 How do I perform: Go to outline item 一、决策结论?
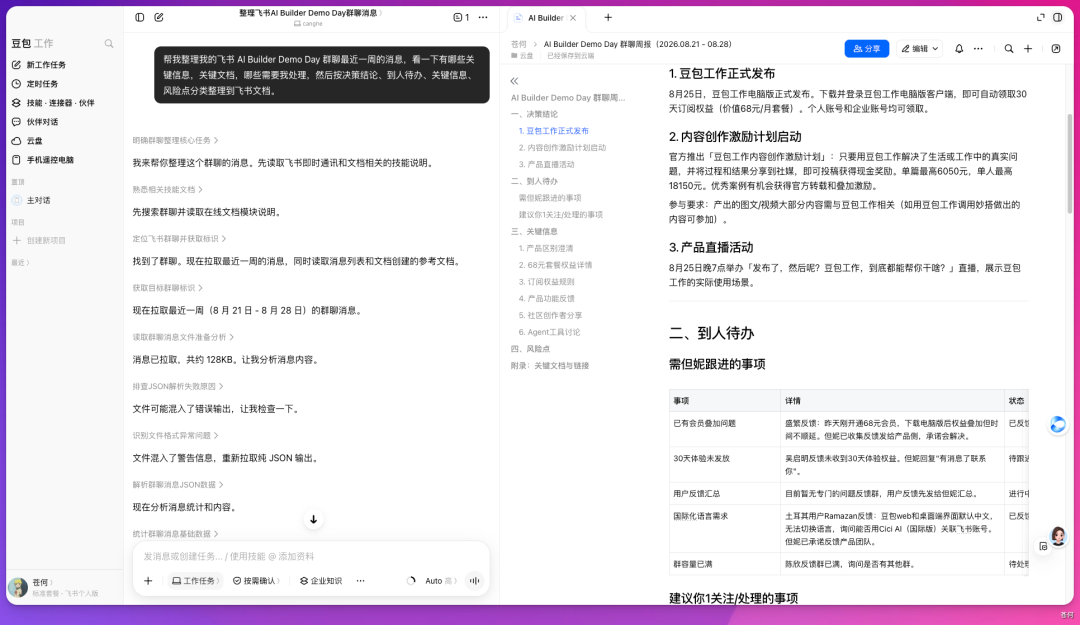[x=534, y=114]
